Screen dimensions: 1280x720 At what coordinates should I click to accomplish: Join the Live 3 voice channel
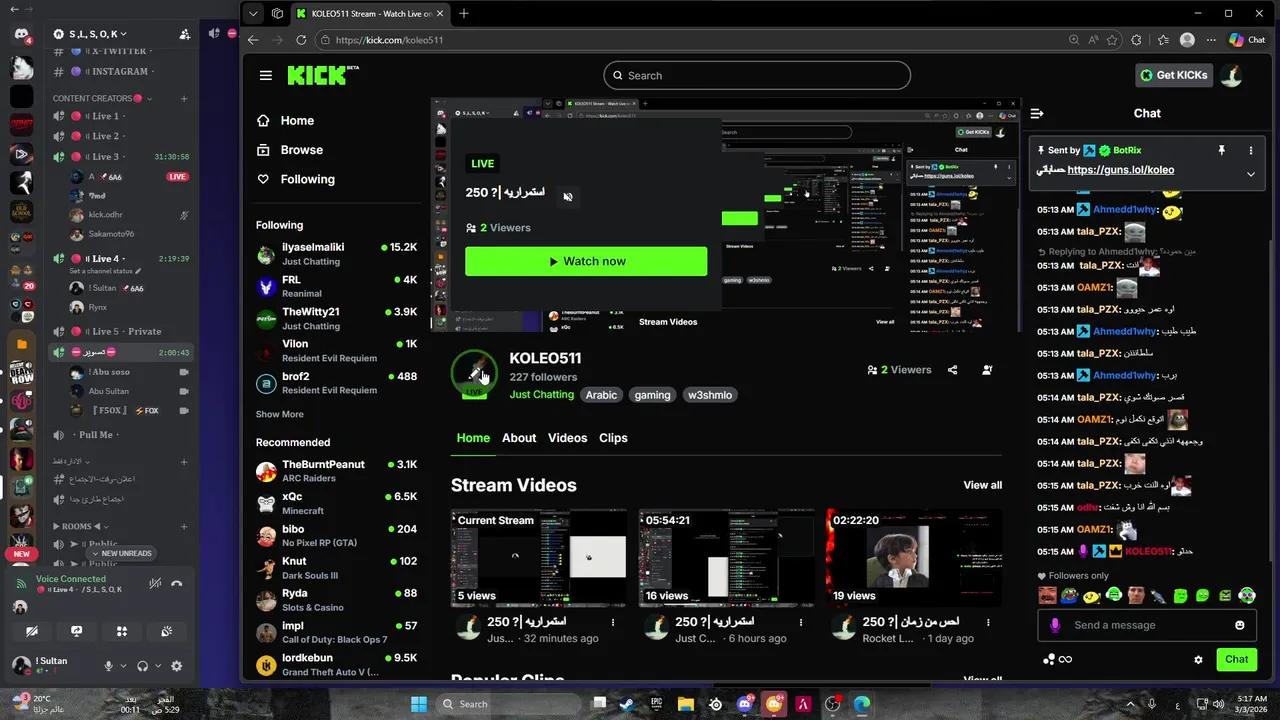(x=121, y=157)
